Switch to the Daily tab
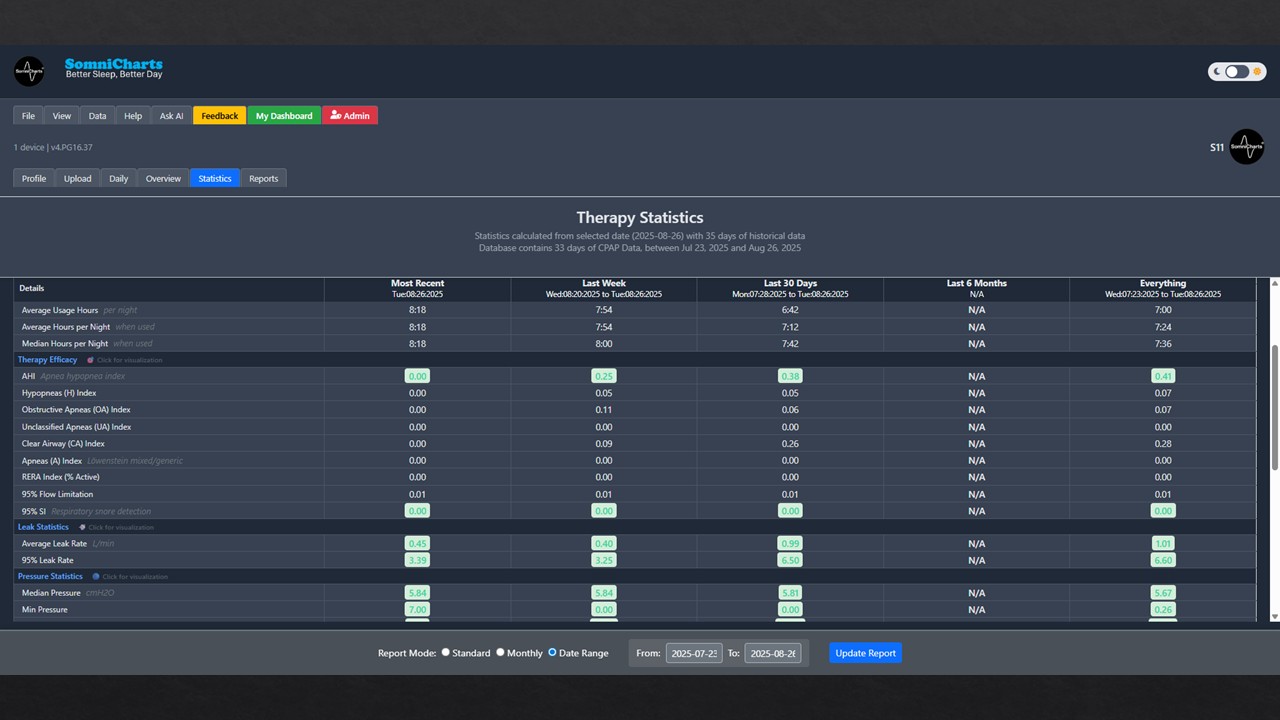Viewport: 1280px width, 720px height. tap(118, 178)
